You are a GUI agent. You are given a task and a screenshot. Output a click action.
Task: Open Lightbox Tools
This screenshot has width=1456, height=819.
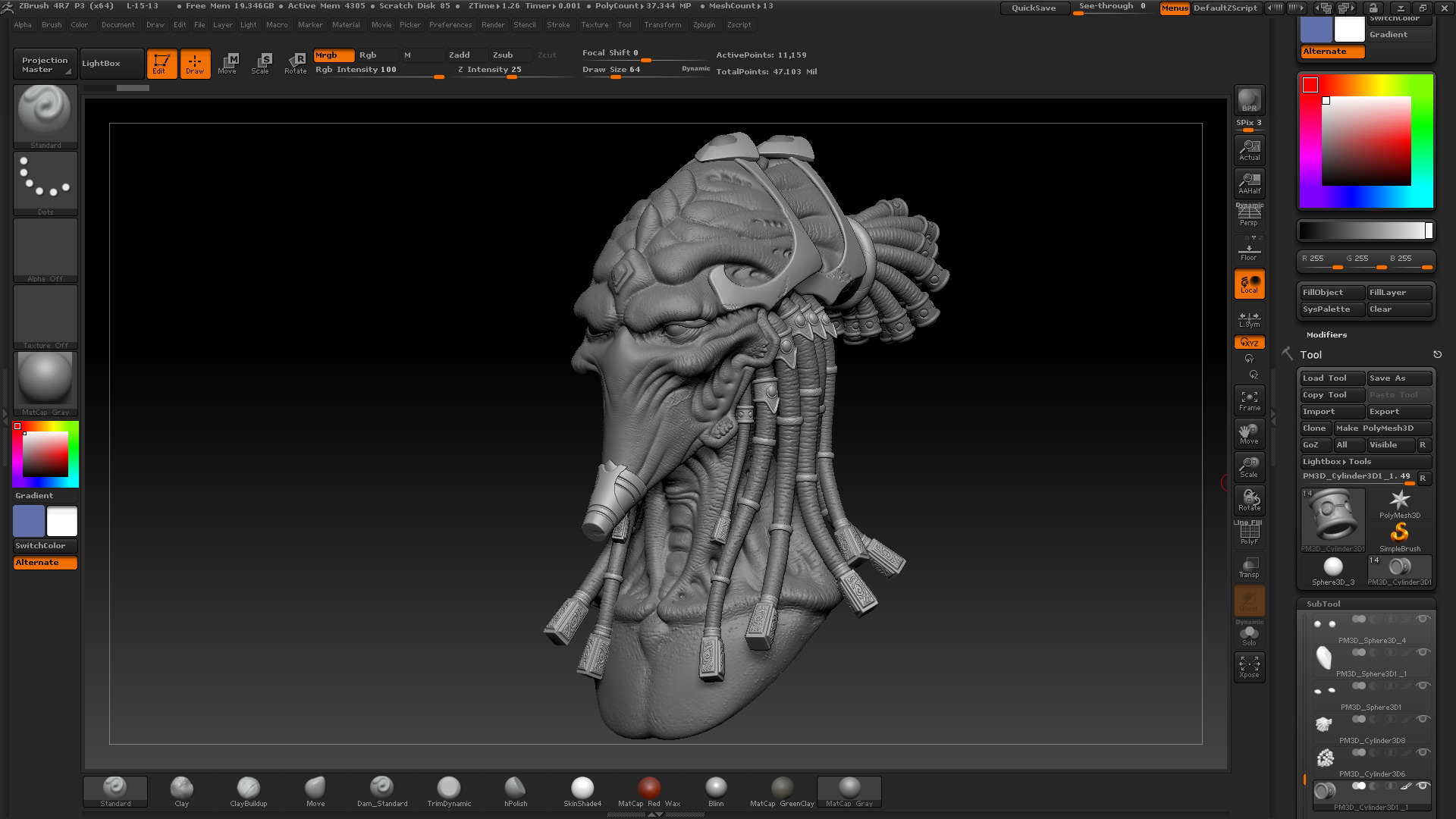pyautogui.click(x=1366, y=462)
